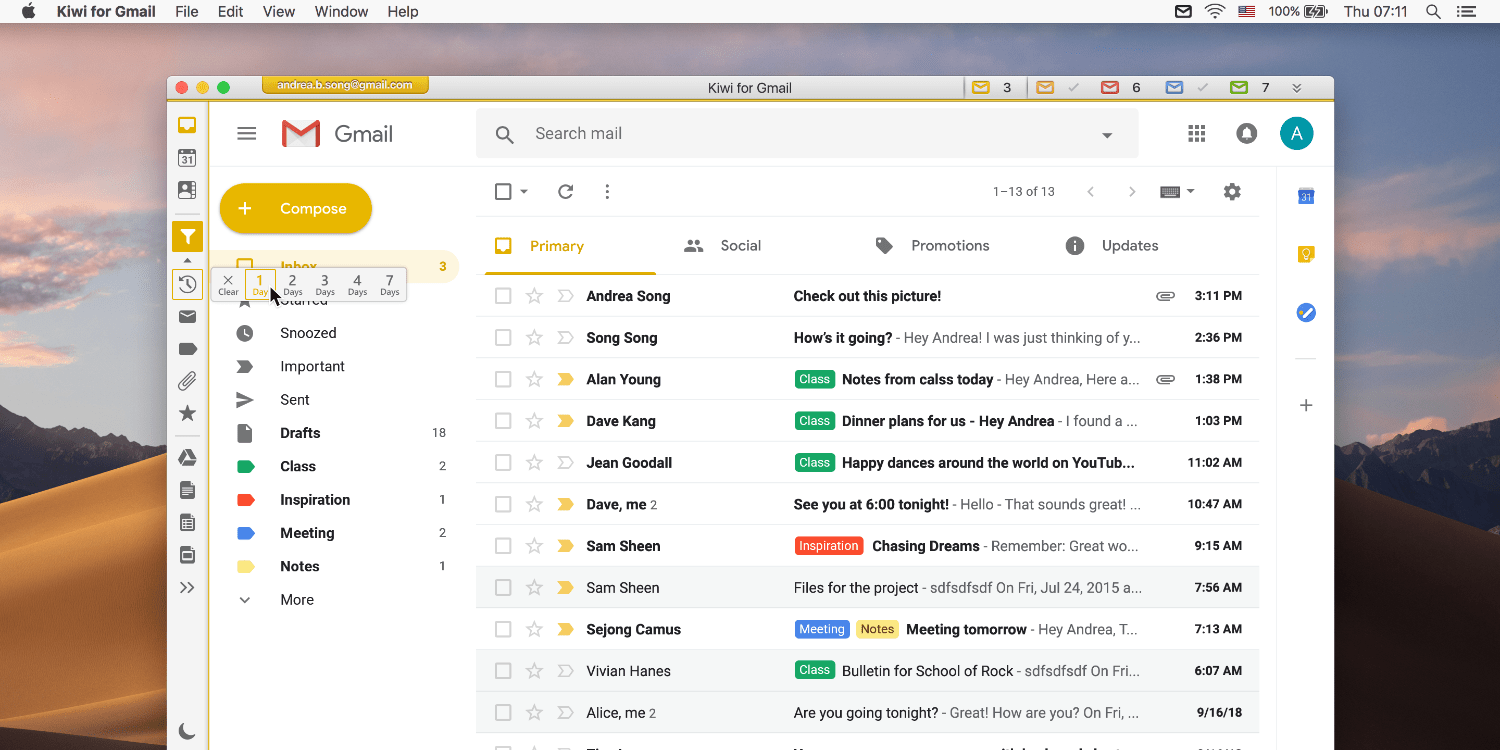Open the search options dropdown arrow

click(1106, 133)
